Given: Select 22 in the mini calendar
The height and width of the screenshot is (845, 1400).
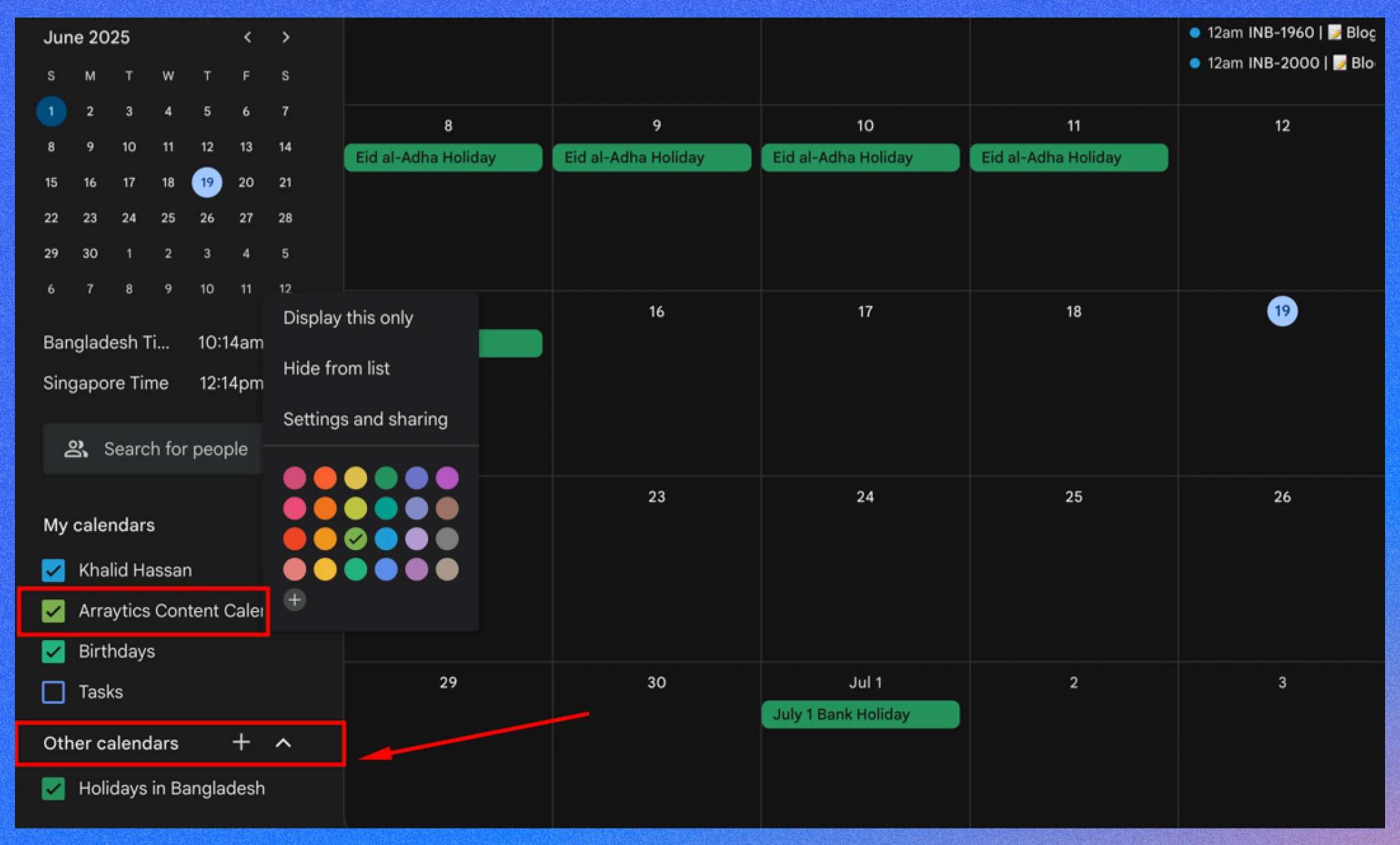Looking at the screenshot, I should [51, 218].
